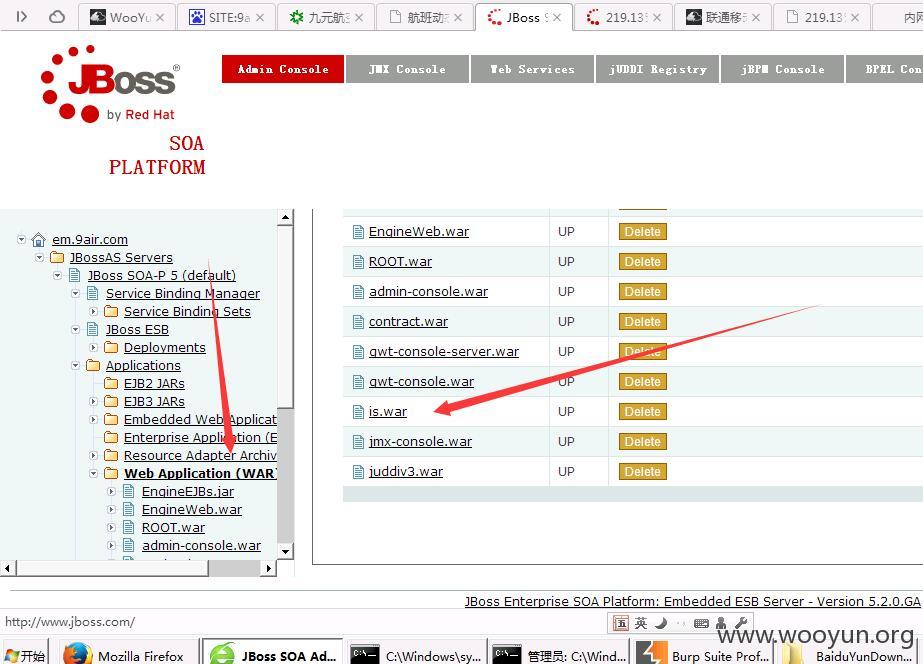Viewport: 923px width, 664px height.
Task: Select Resource Adapter Archive in tree
Action: [x=200, y=456]
